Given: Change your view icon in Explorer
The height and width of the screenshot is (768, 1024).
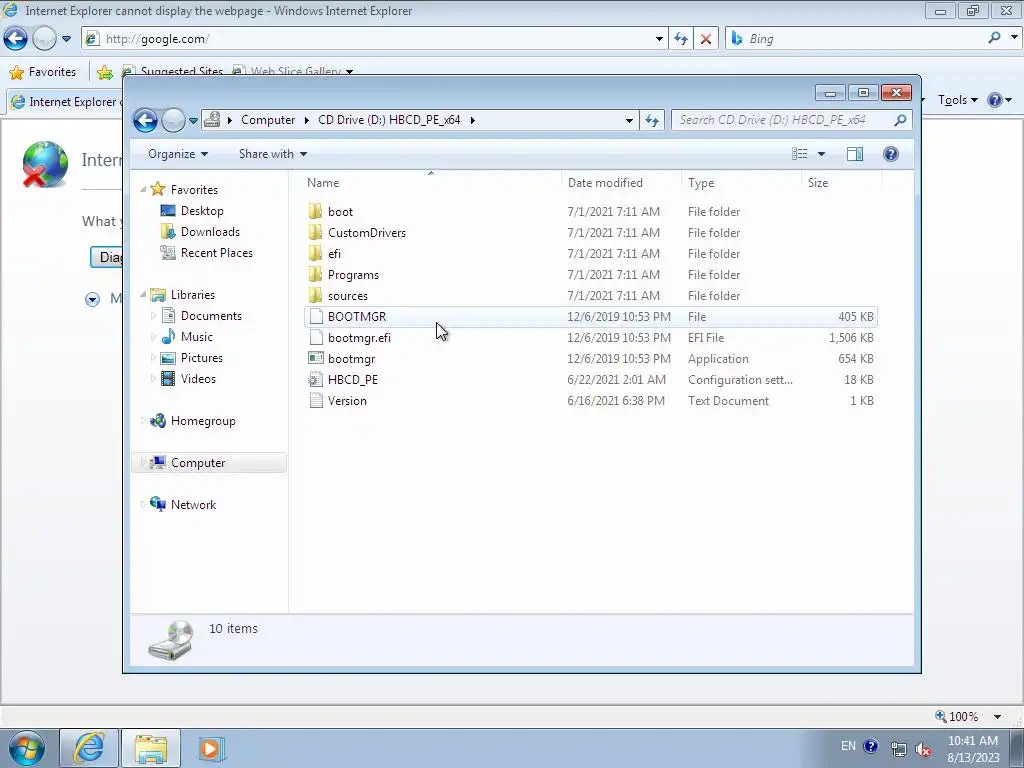Looking at the screenshot, I should click(x=800, y=154).
